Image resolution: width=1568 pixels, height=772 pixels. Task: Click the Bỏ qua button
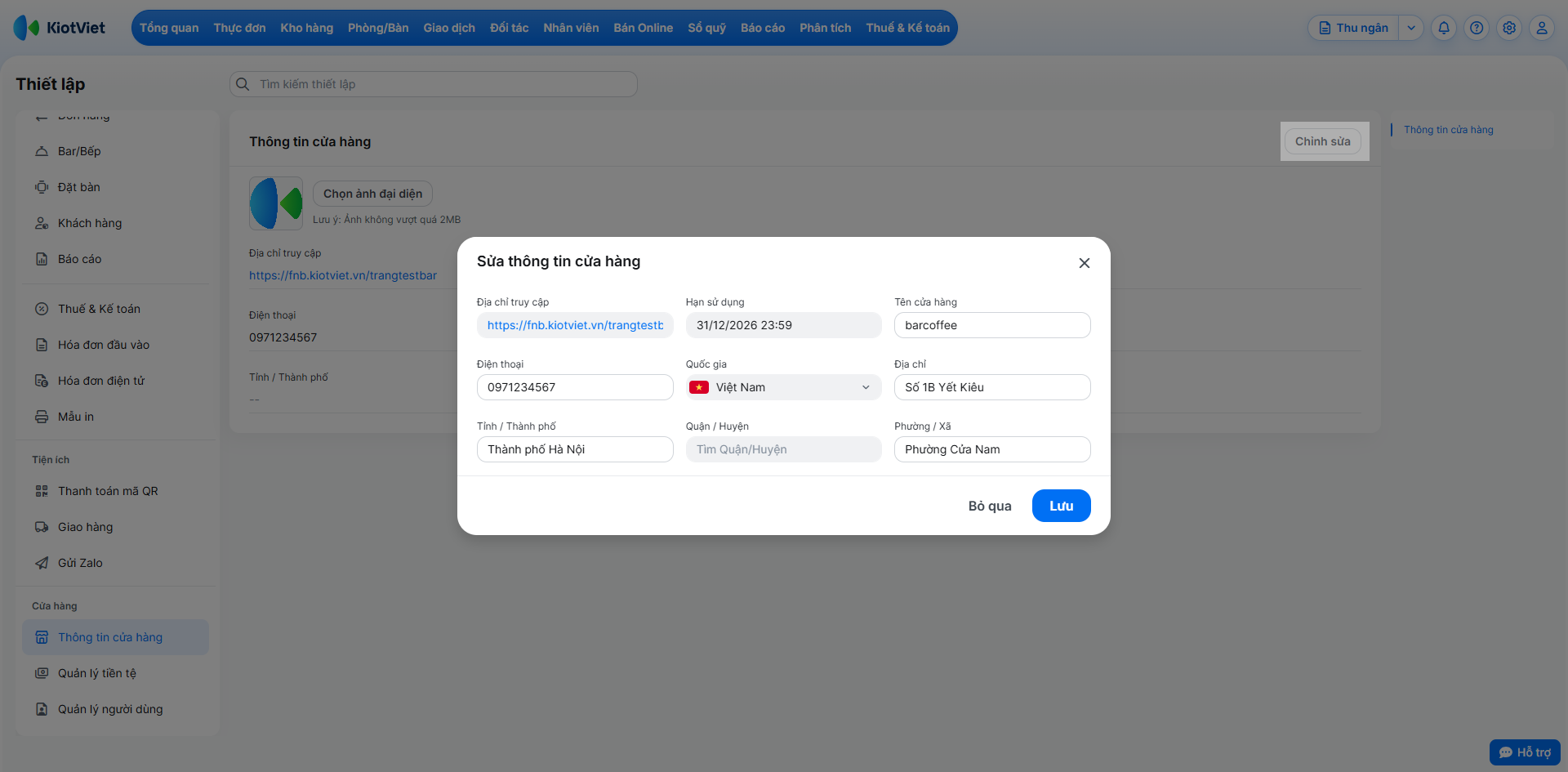(990, 506)
